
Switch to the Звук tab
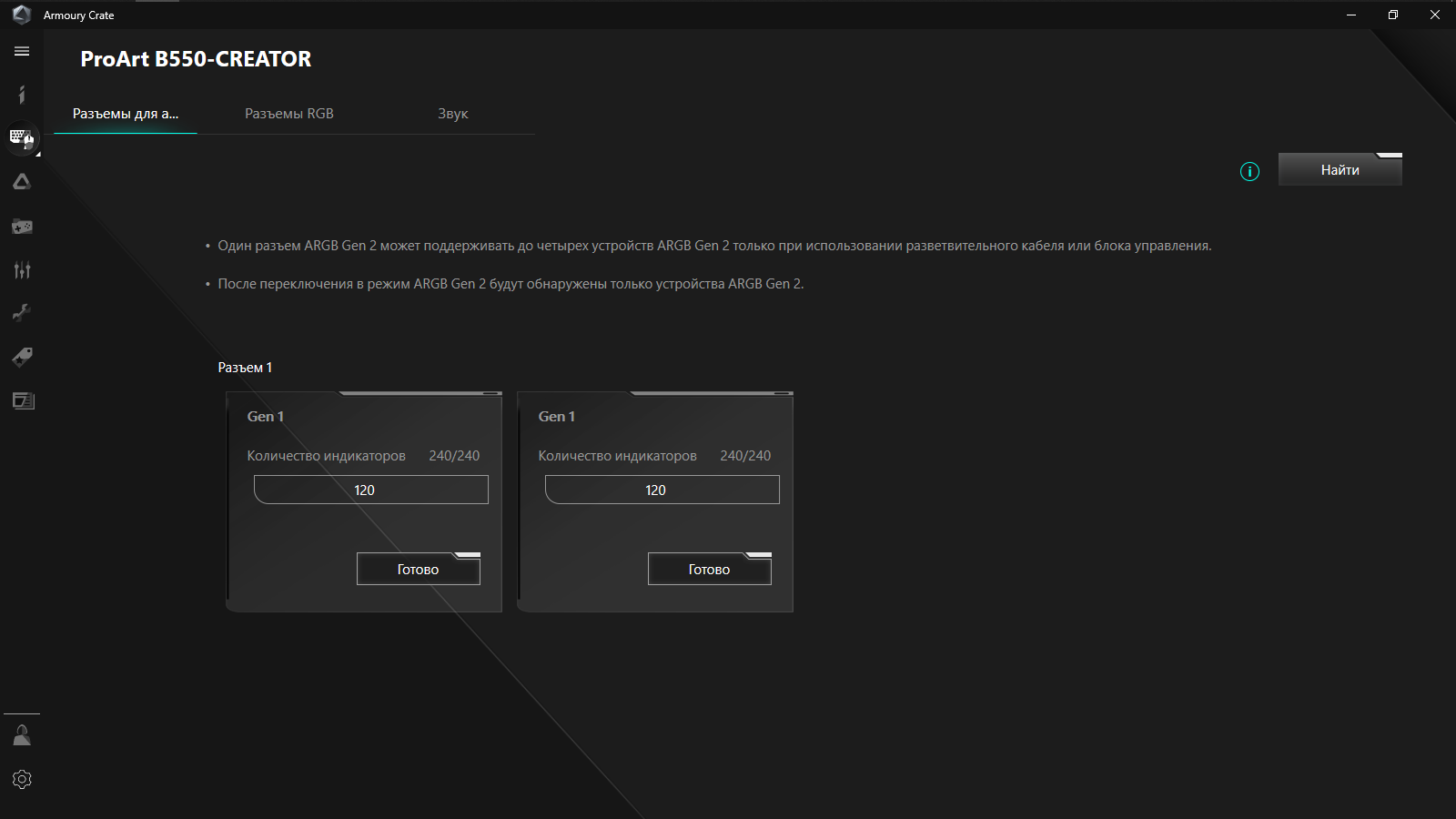(453, 114)
